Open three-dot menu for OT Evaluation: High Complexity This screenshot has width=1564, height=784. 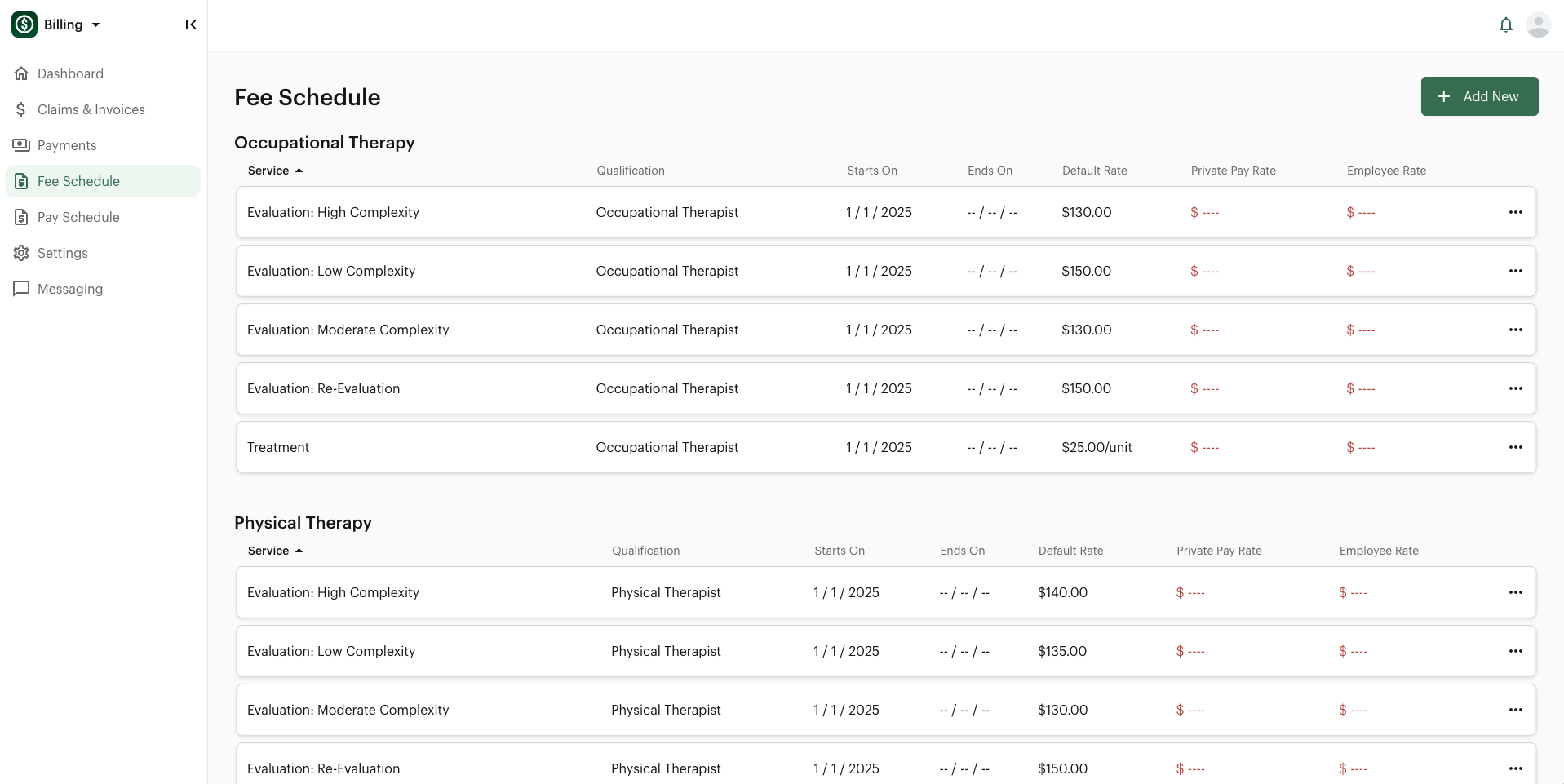(1515, 212)
